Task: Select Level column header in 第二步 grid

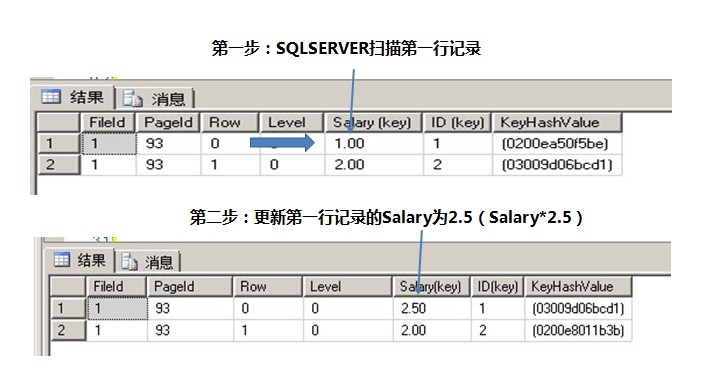Action: pyautogui.click(x=347, y=287)
